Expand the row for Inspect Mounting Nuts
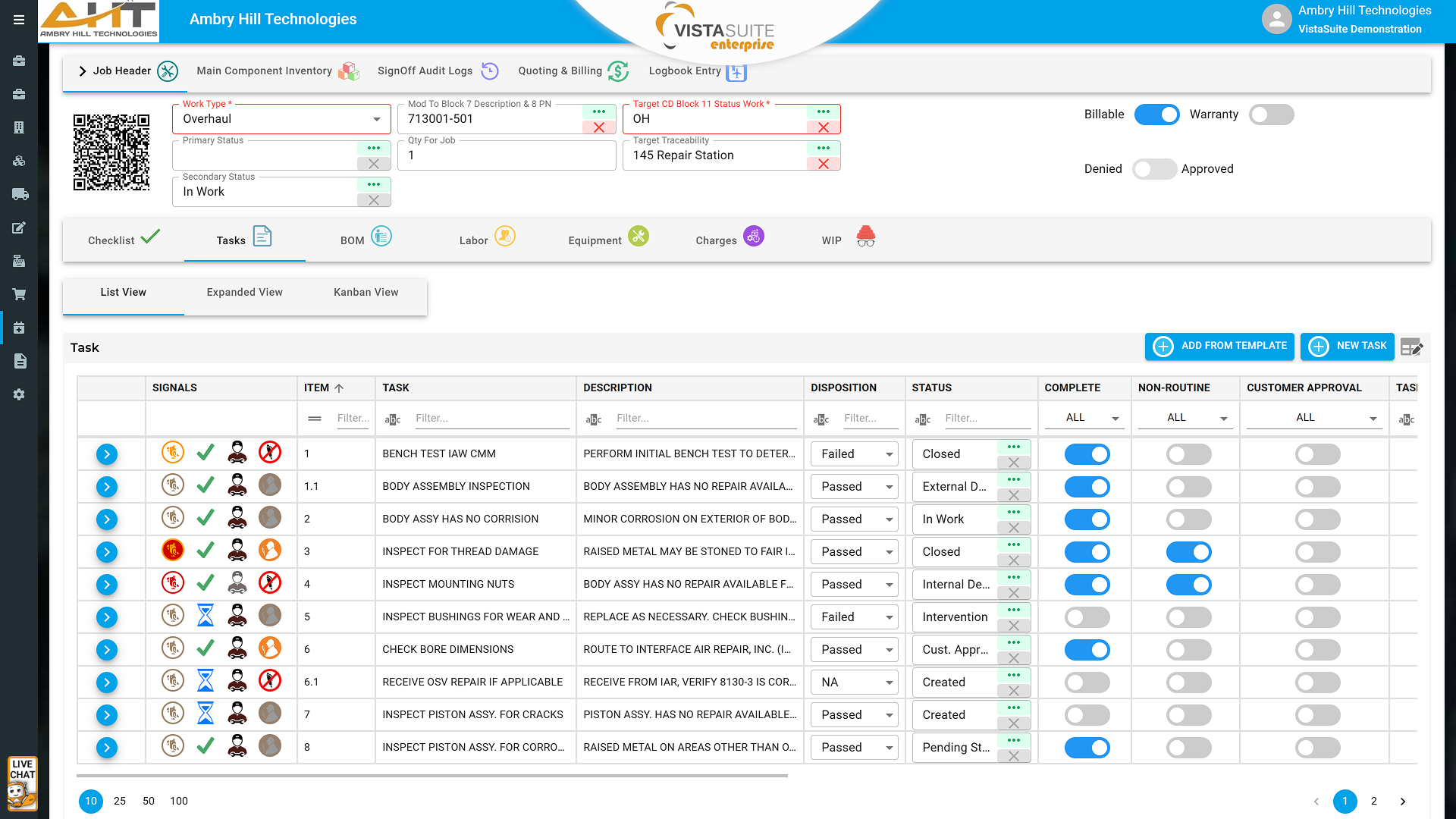This screenshot has width=1456, height=819. pos(107,585)
